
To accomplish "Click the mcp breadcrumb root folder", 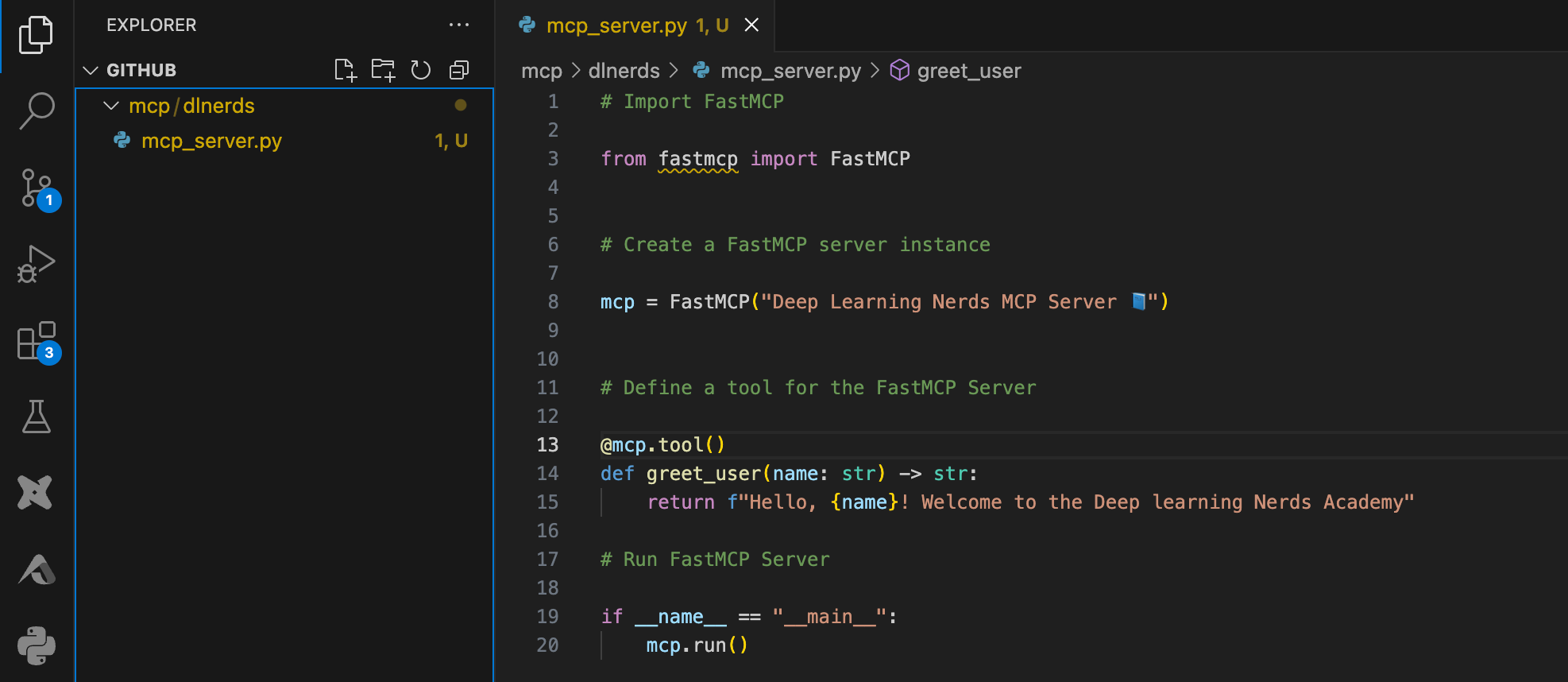I will (x=541, y=71).
